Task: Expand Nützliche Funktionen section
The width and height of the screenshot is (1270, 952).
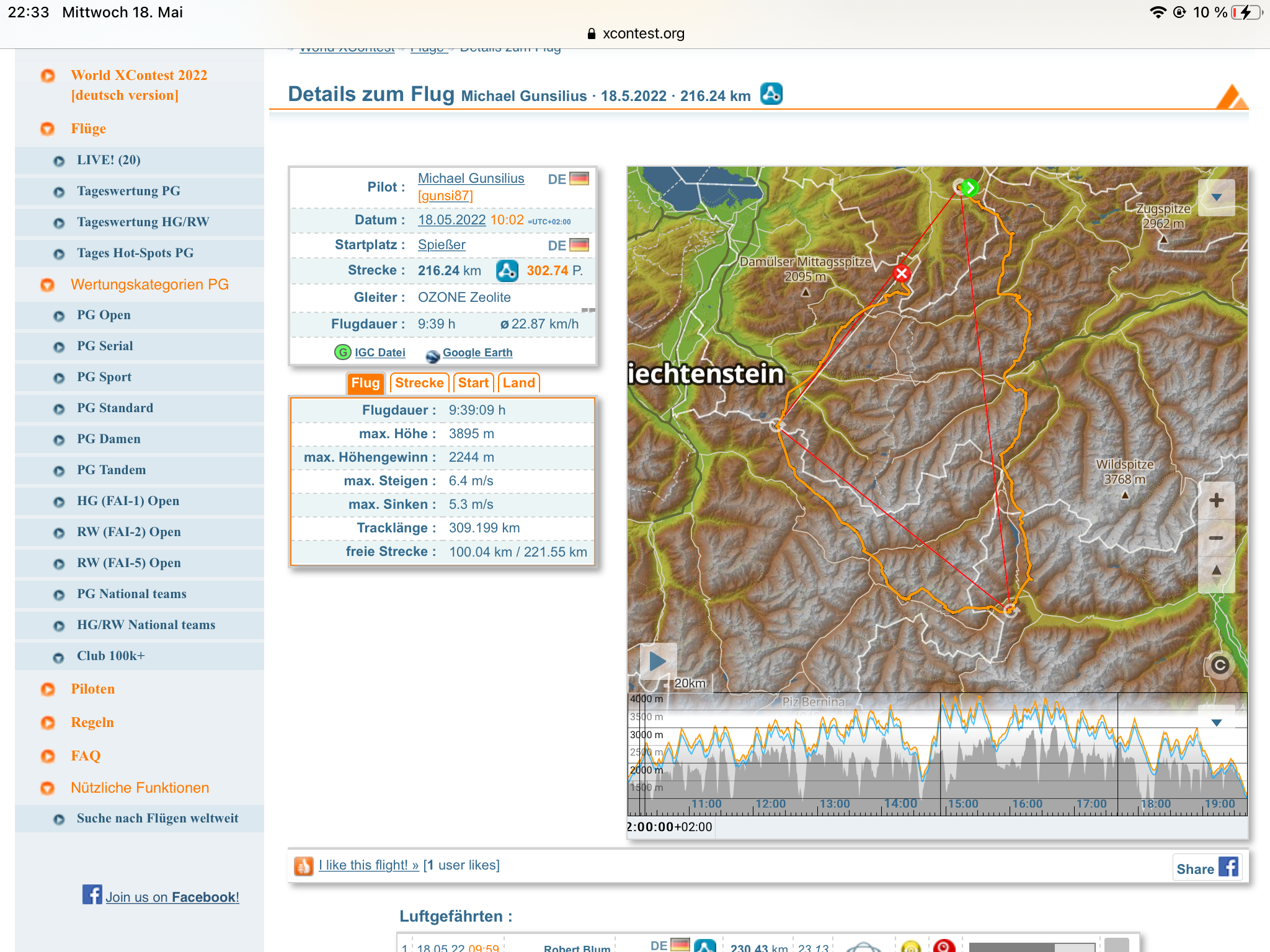Action: [x=140, y=788]
